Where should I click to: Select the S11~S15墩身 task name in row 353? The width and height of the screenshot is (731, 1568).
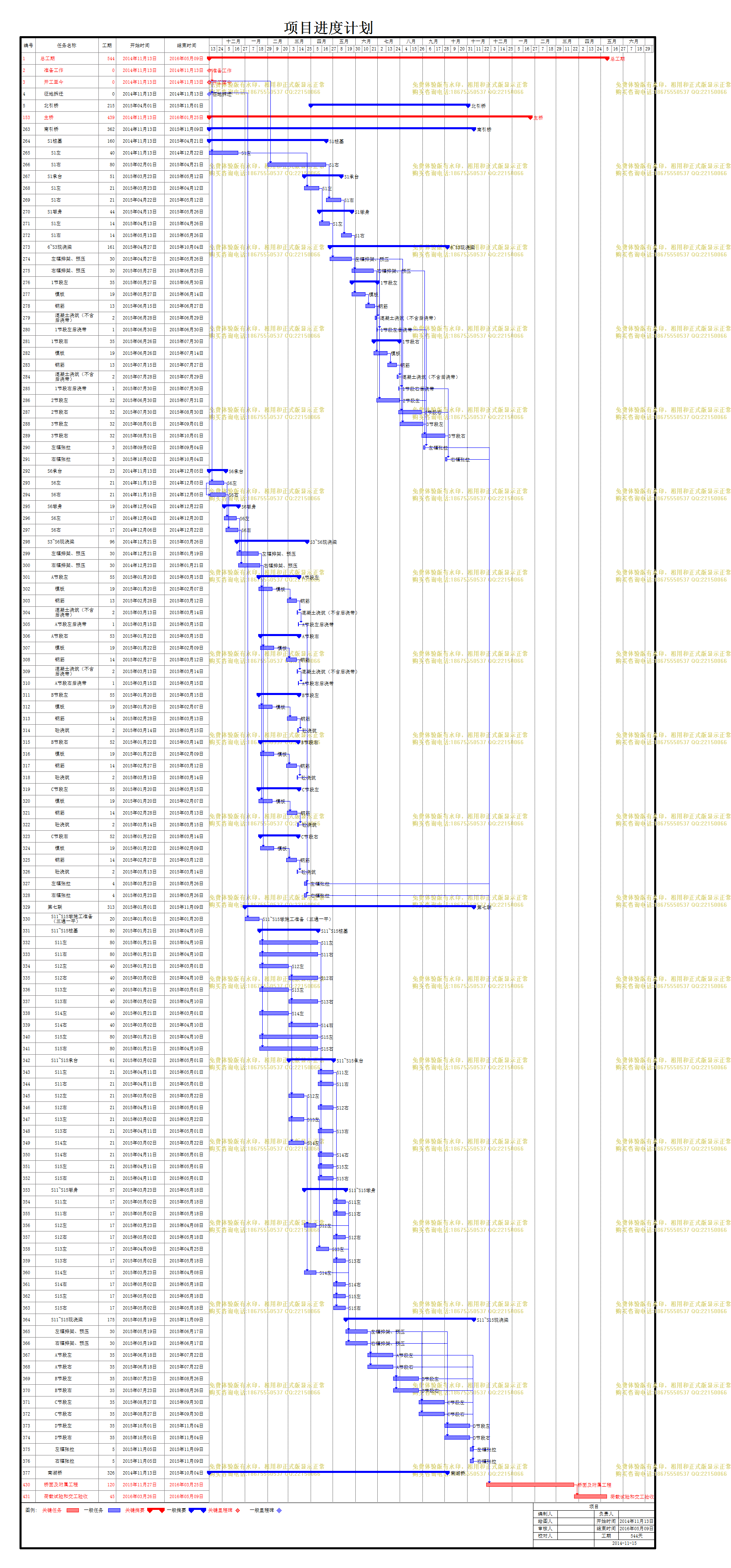click(x=65, y=1190)
